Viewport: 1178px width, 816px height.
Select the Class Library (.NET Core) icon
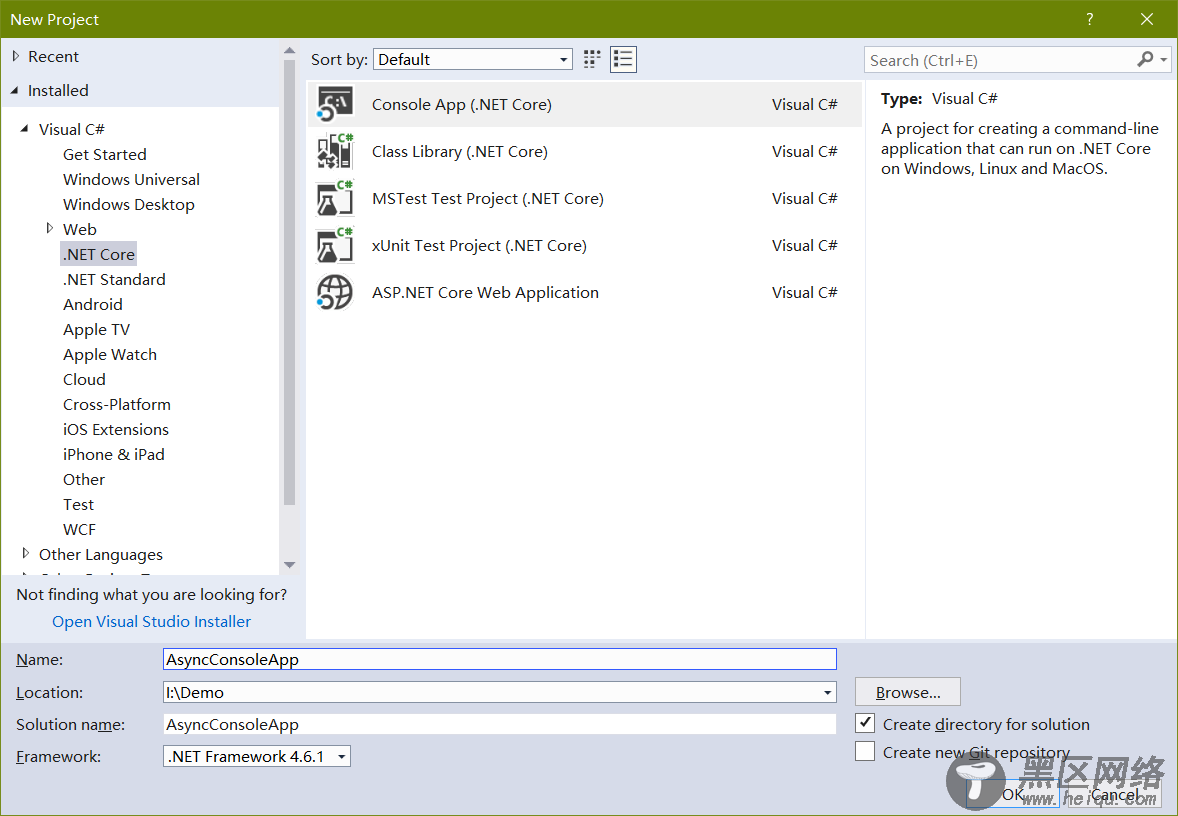335,151
